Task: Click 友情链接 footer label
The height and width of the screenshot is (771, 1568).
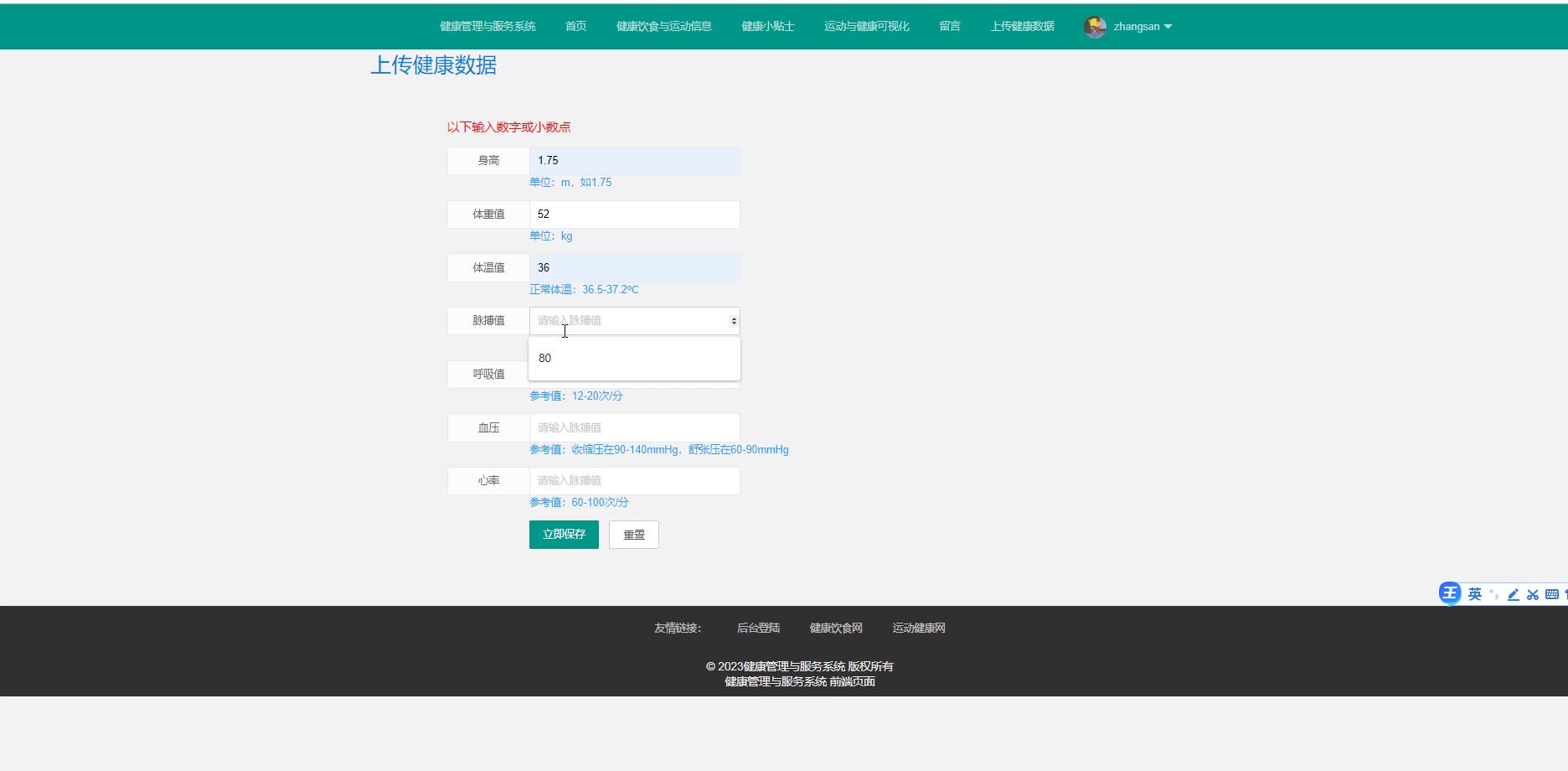Action: [678, 628]
